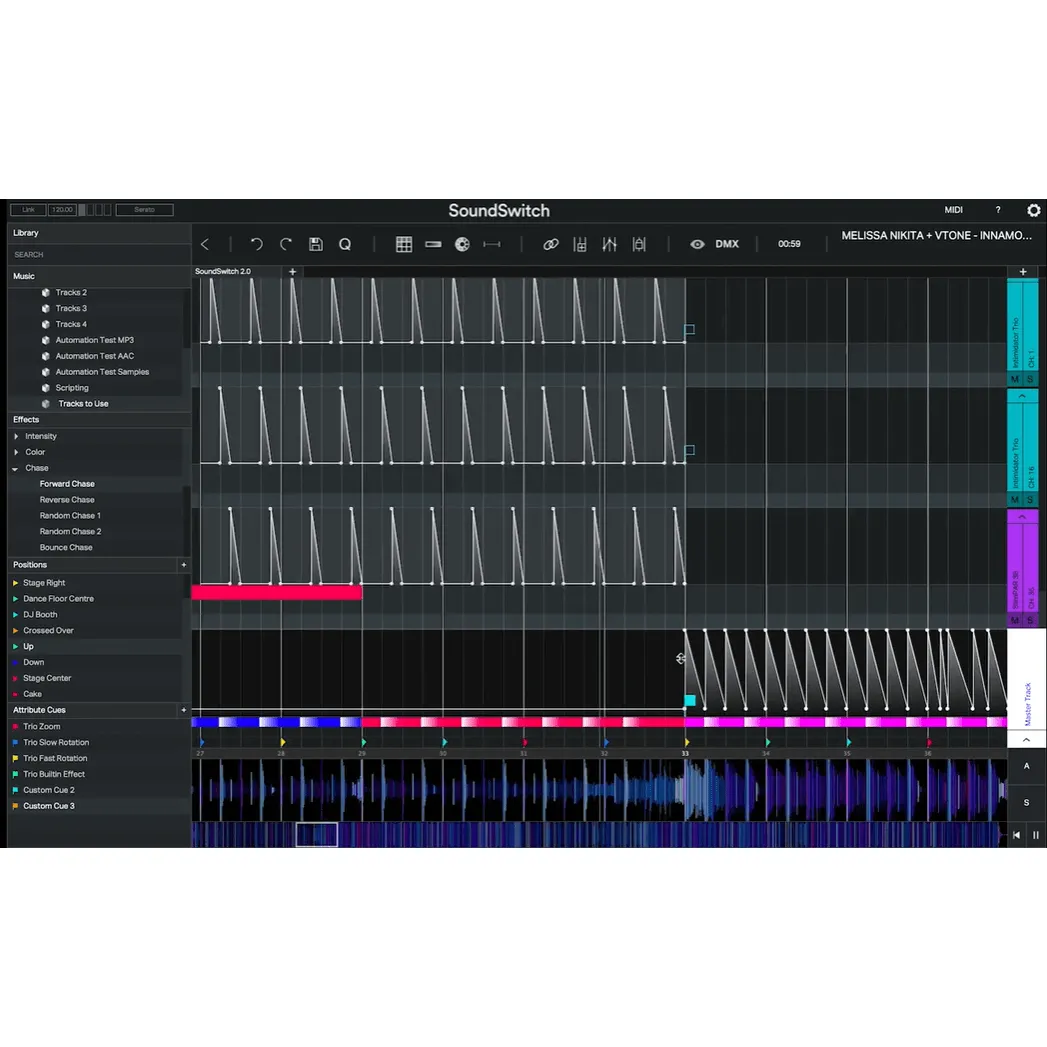
Task: Click the DMX button
Action: click(727, 244)
